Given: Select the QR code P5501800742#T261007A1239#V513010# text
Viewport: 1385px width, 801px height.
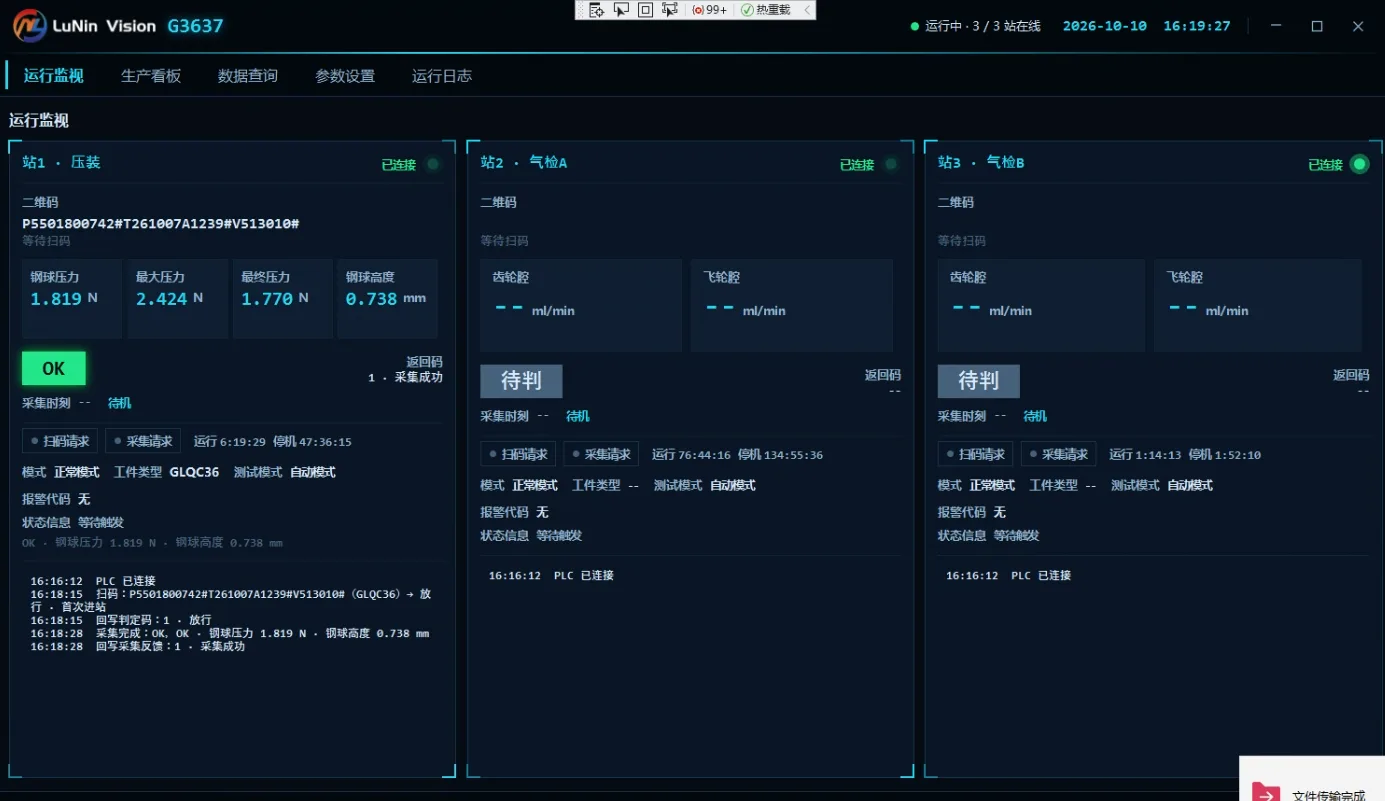Looking at the screenshot, I should pyautogui.click(x=161, y=223).
